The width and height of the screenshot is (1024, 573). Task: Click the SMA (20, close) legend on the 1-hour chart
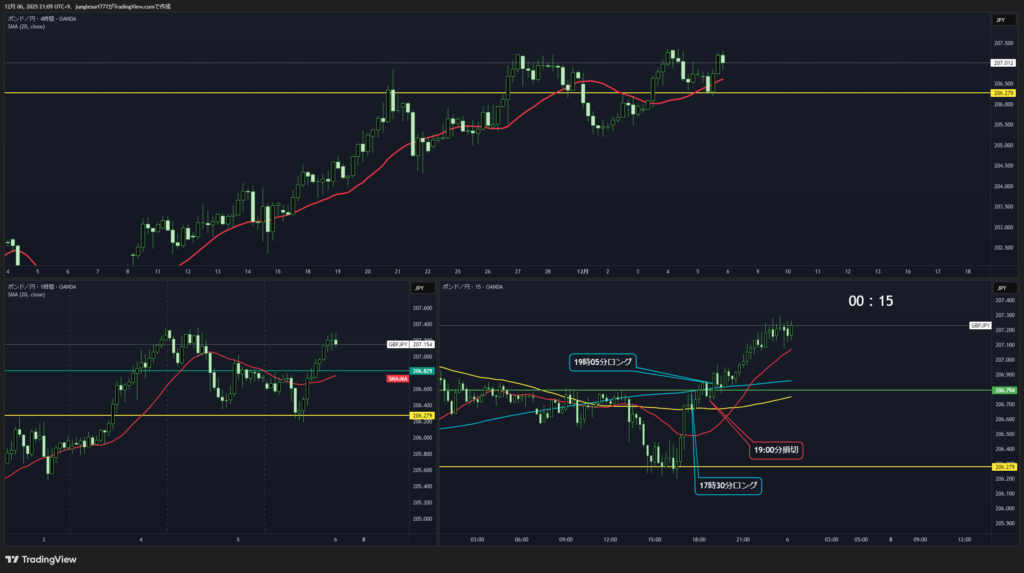26,295
